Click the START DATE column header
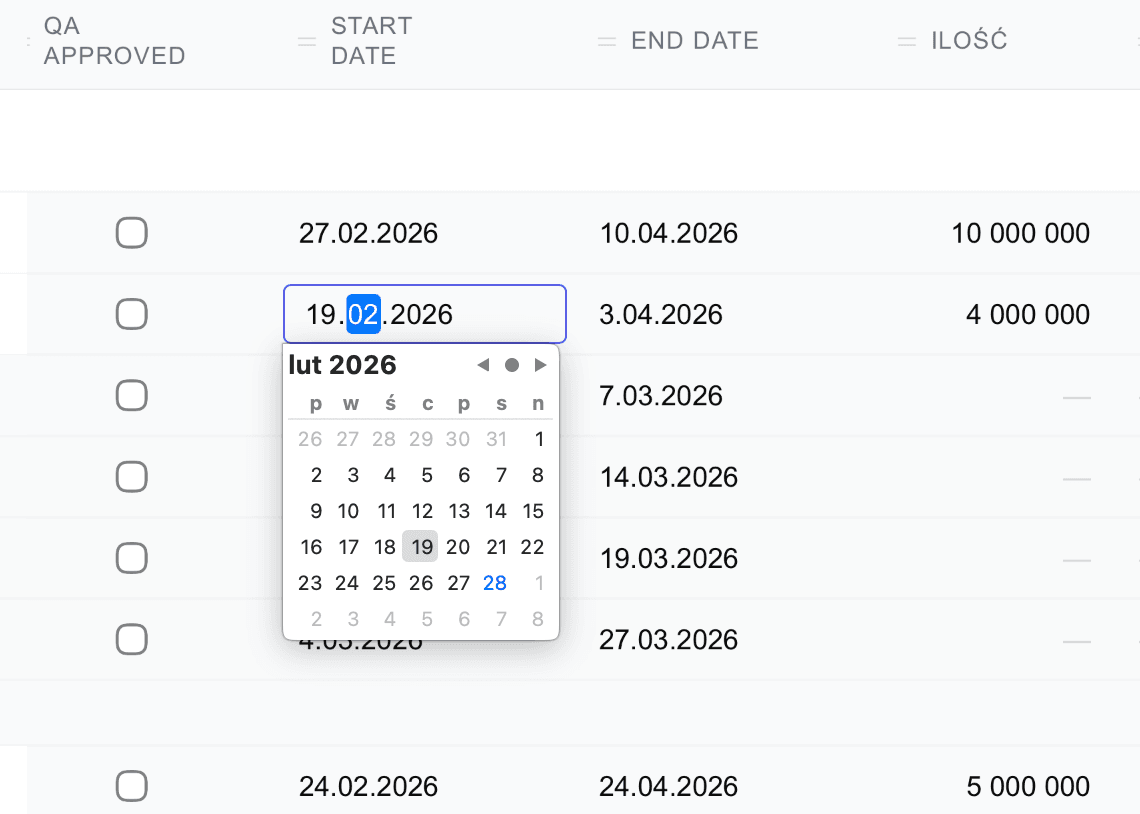 (x=371, y=41)
